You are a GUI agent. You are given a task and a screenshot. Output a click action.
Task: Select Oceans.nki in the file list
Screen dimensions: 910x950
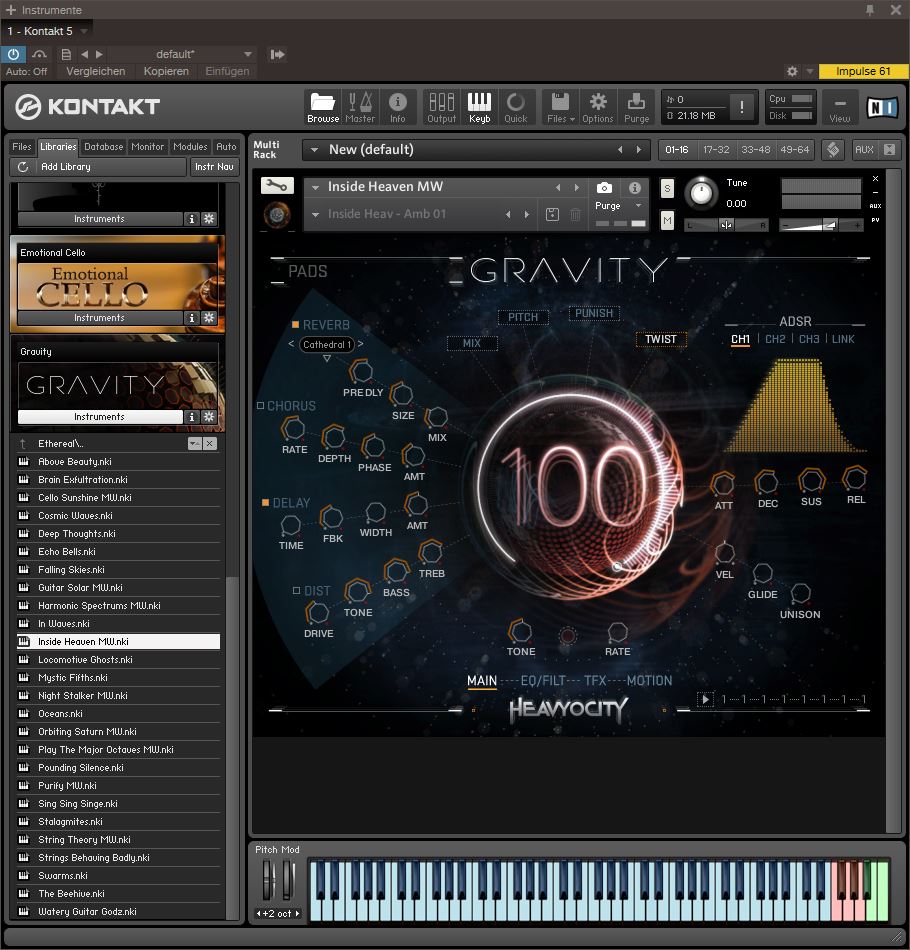click(x=119, y=714)
